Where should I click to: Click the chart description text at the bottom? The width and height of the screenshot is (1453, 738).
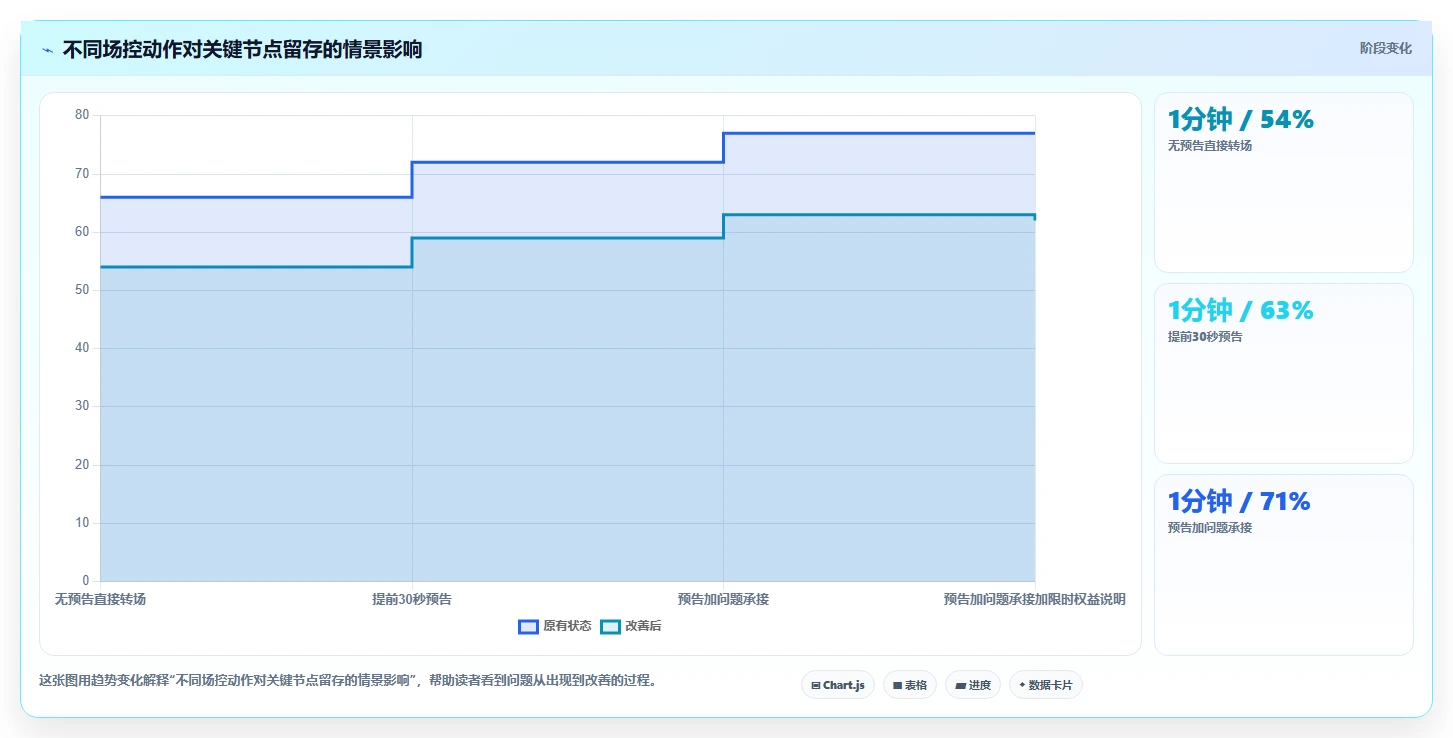(x=348, y=680)
